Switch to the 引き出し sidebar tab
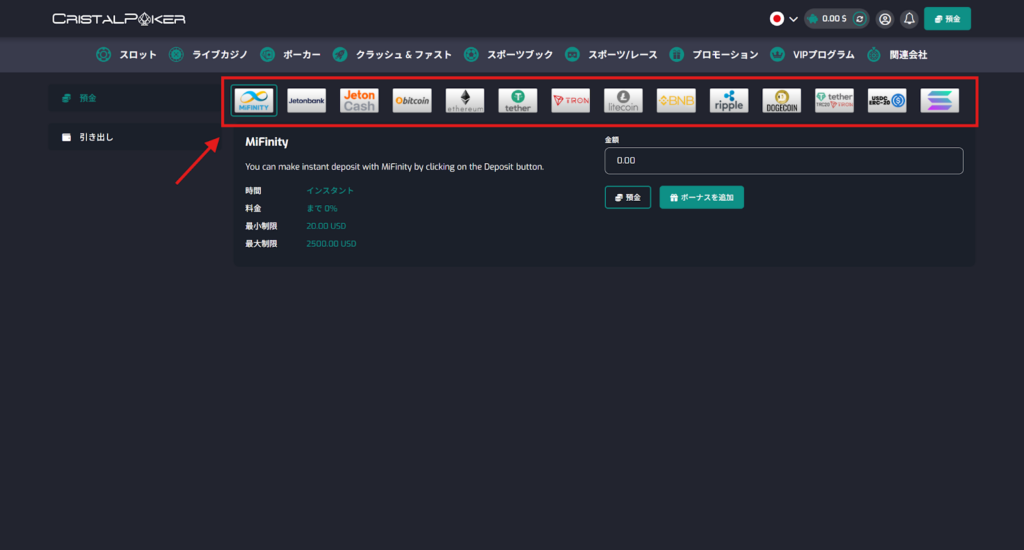 [x=135, y=137]
